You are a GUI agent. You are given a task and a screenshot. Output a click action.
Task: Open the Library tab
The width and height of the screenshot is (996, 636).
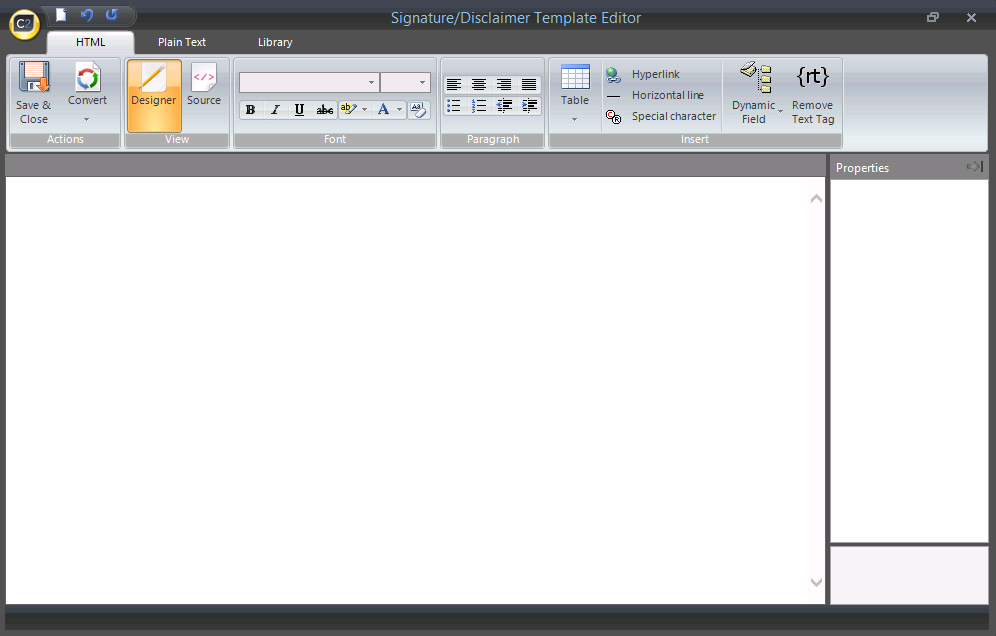pos(275,42)
